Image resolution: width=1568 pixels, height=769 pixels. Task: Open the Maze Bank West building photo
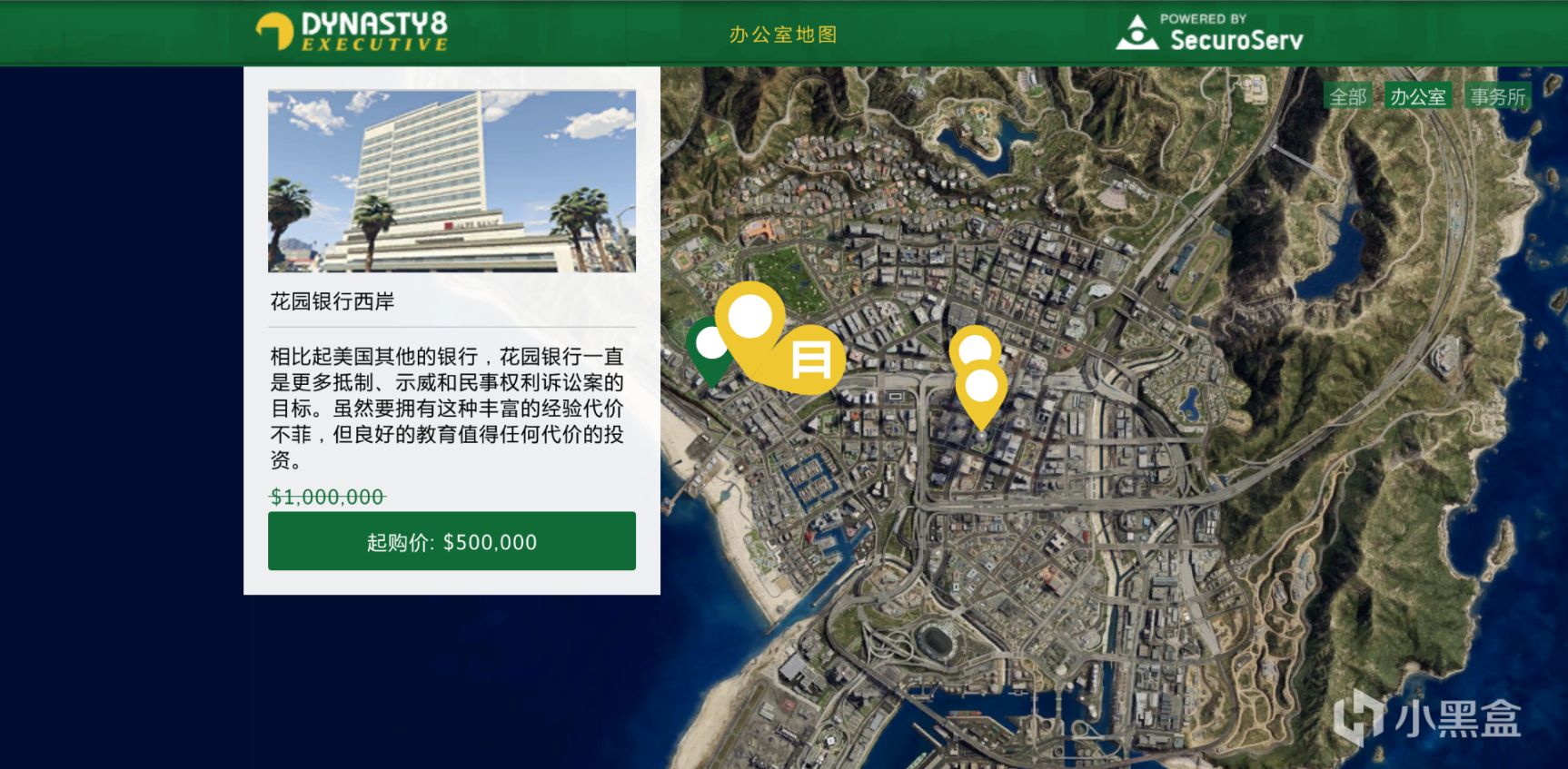452,181
